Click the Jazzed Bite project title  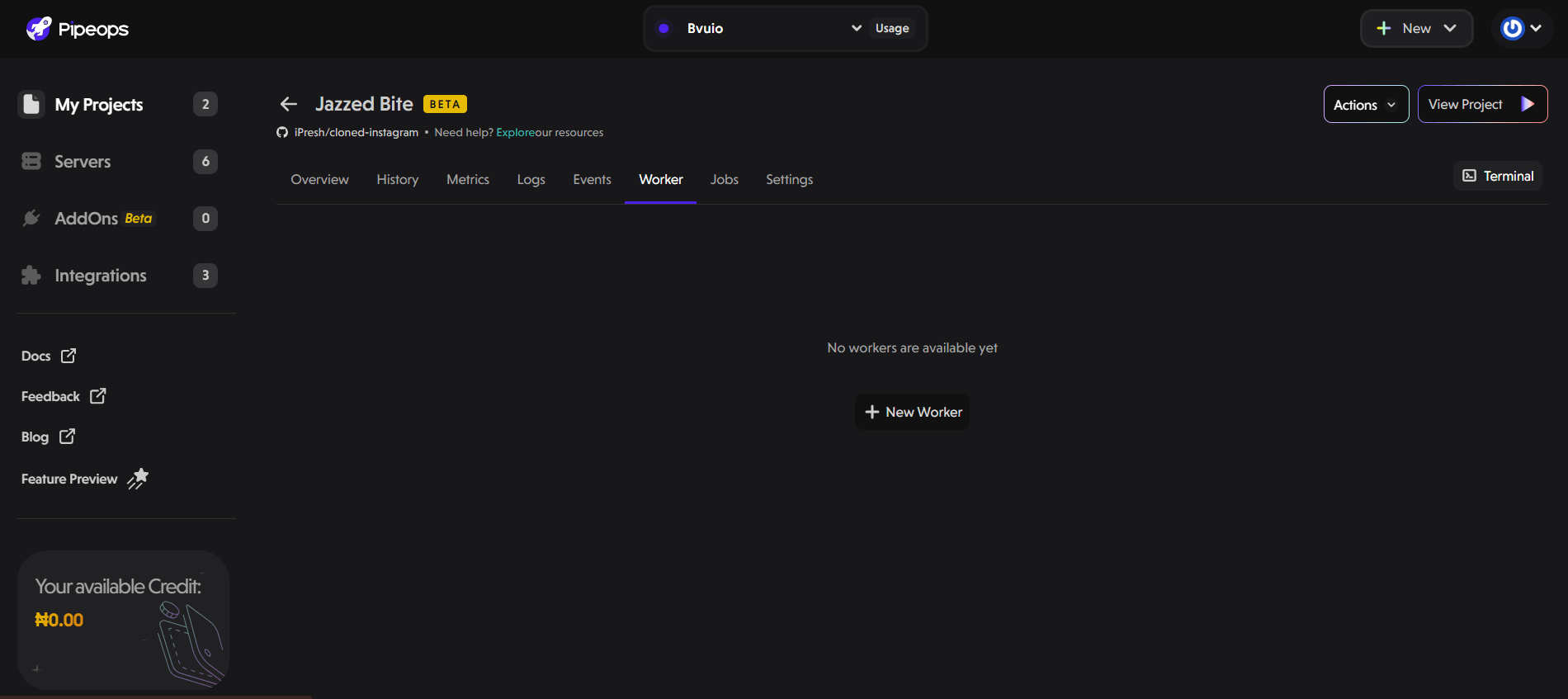click(x=364, y=104)
